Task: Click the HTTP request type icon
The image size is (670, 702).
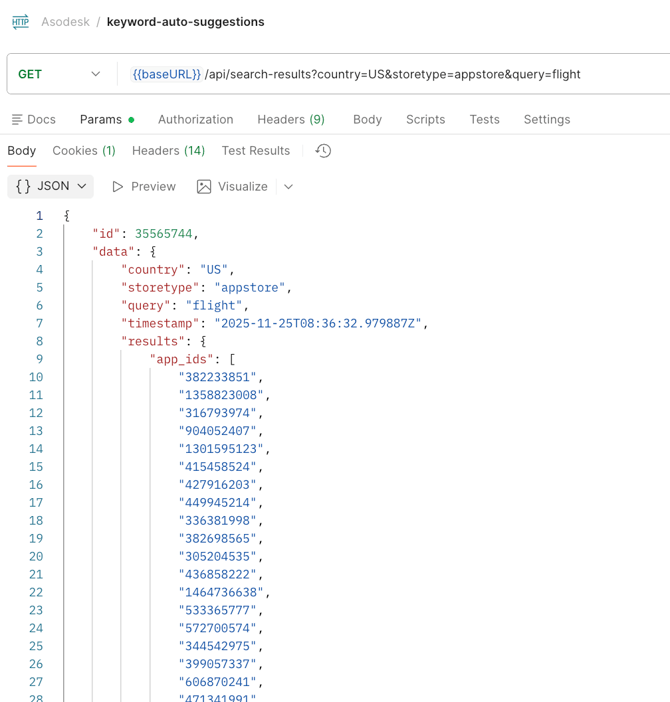Action: (x=20, y=21)
